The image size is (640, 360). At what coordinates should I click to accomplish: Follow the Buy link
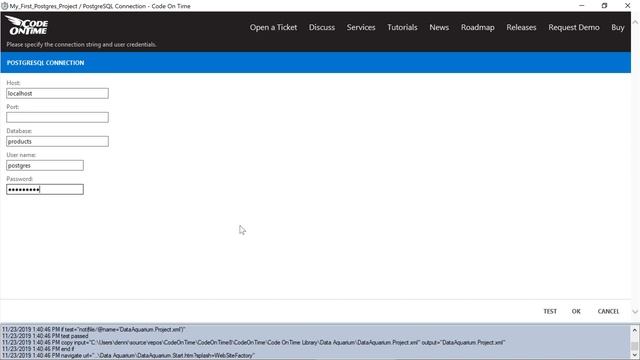pyautogui.click(x=618, y=27)
